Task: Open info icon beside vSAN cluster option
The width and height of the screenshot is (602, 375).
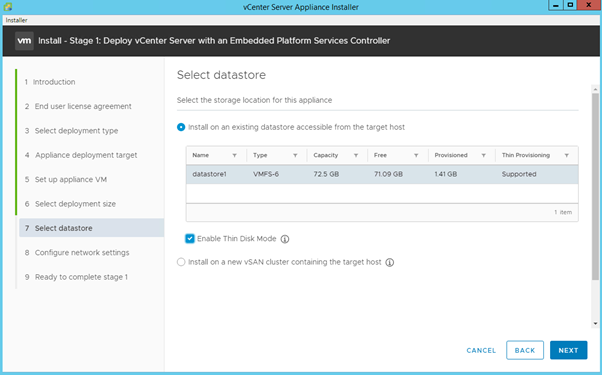Action: coord(390,263)
